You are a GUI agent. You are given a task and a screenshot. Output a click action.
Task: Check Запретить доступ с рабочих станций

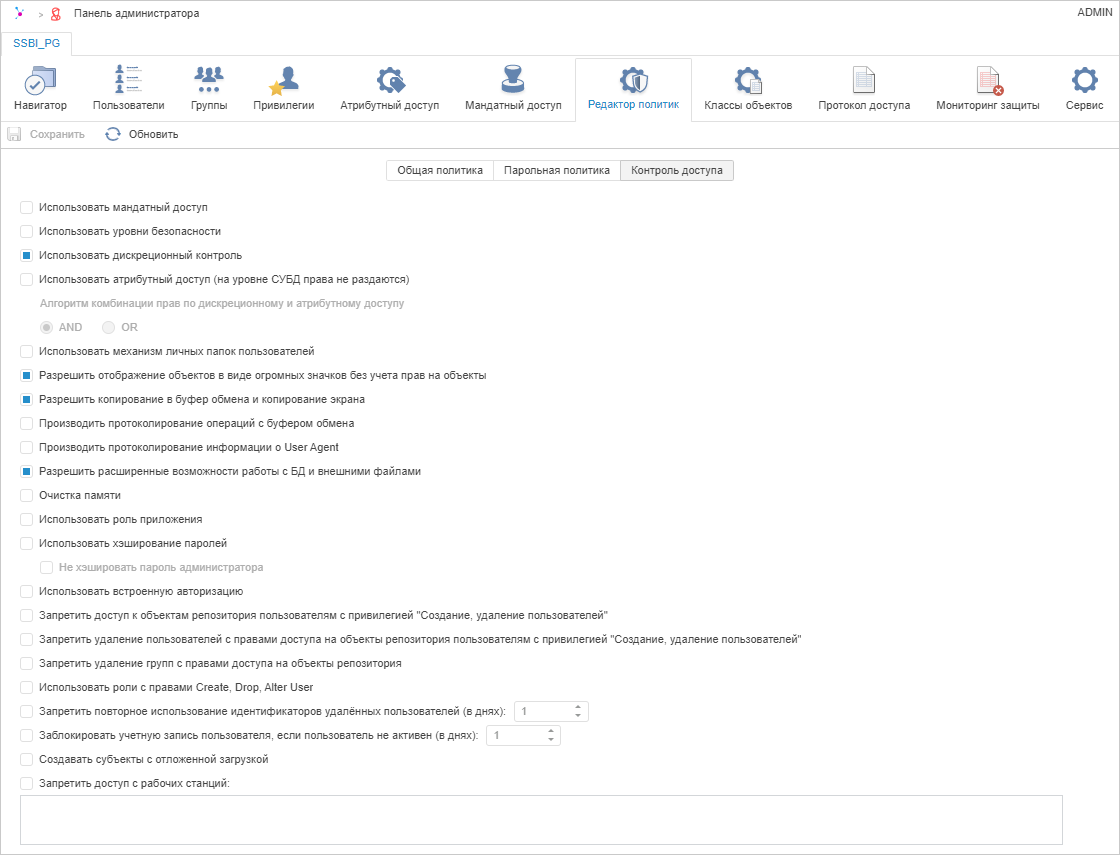[x=26, y=784]
